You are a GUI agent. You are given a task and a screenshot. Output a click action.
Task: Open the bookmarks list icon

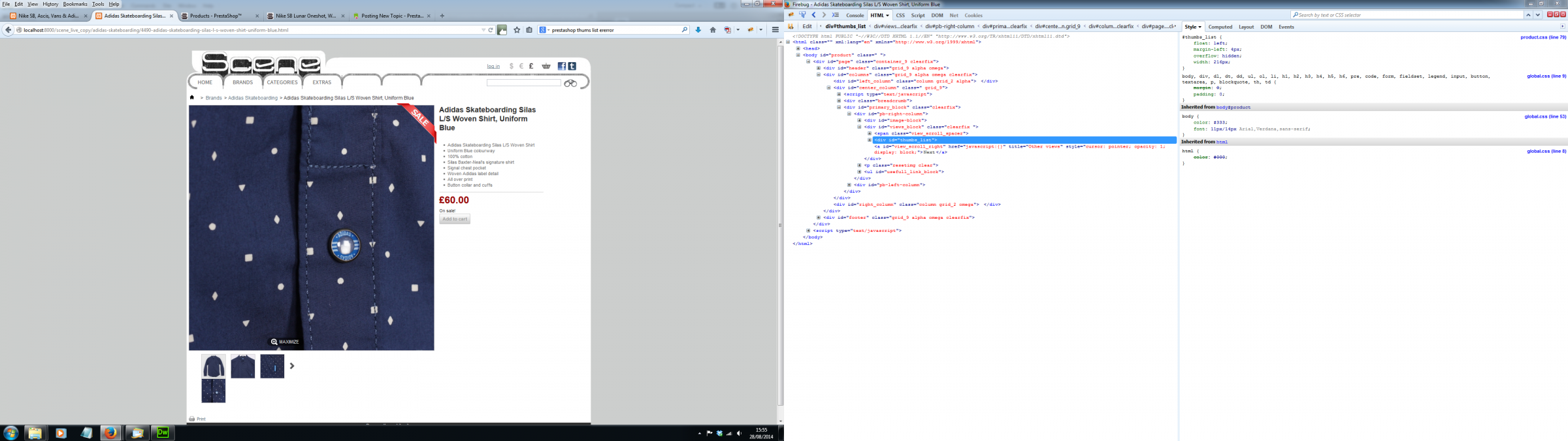click(x=529, y=29)
